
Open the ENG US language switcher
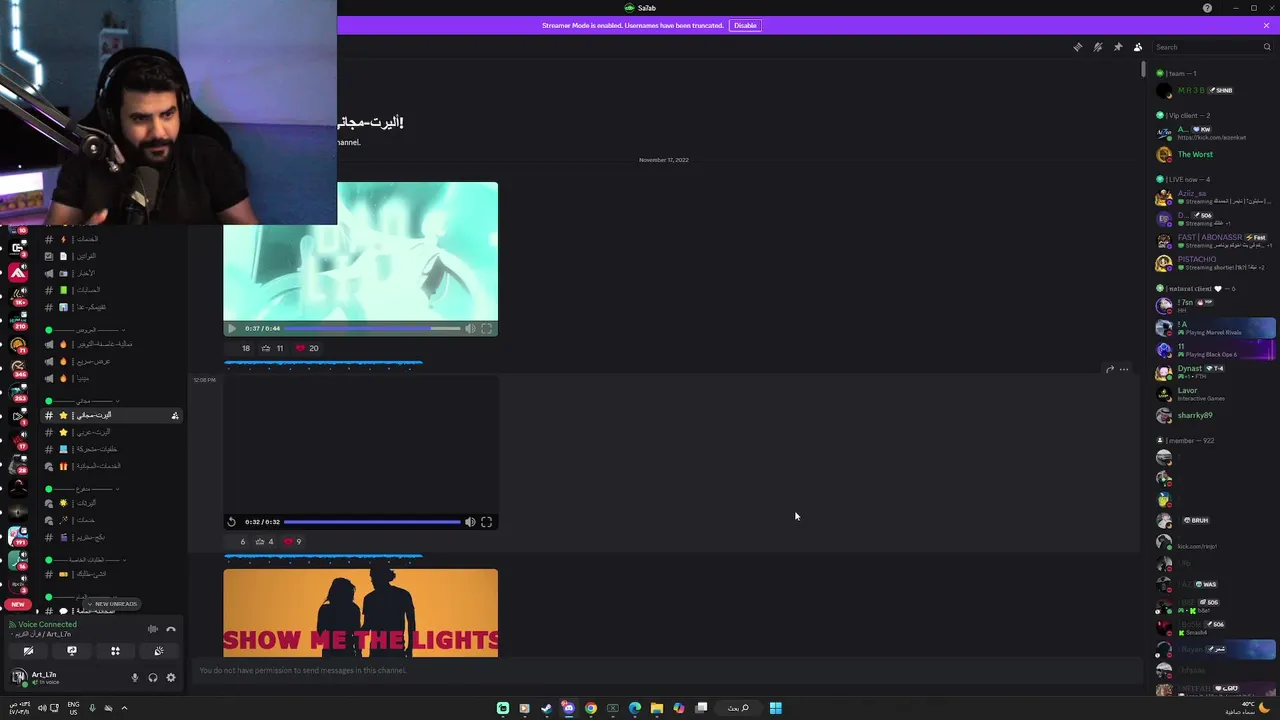(x=73, y=708)
